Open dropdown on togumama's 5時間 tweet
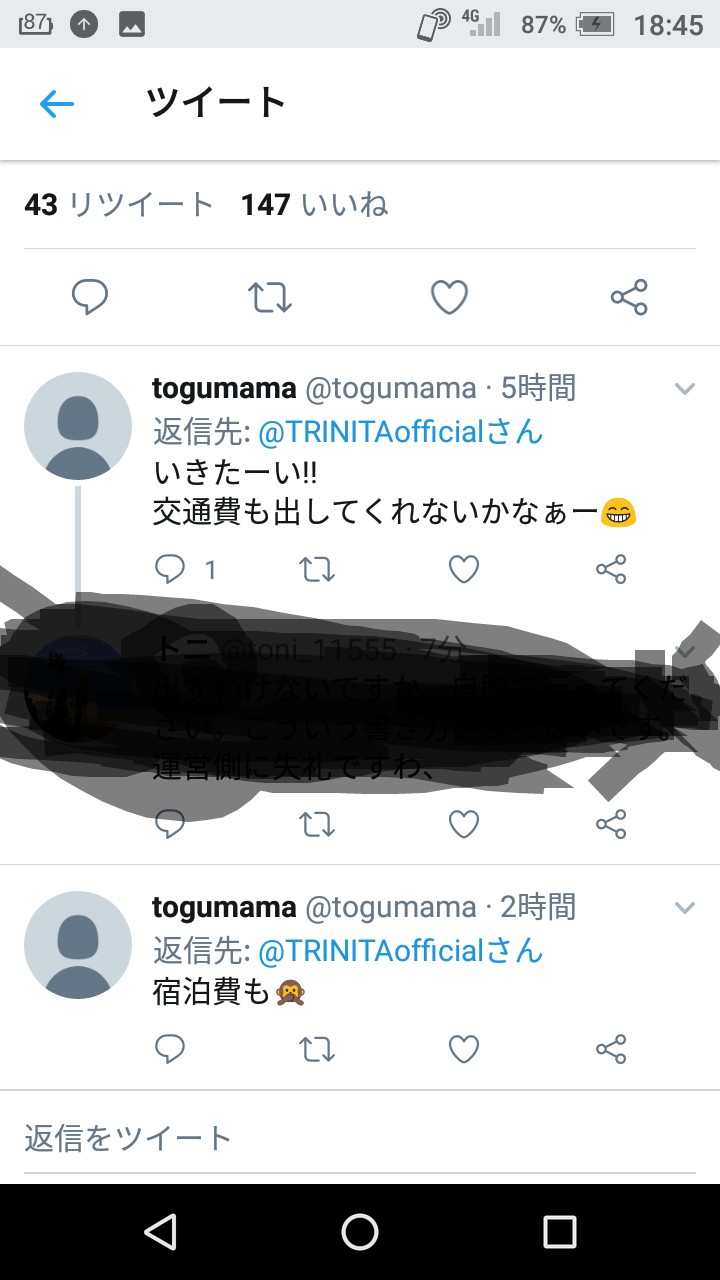720x1280 pixels. pos(685,388)
